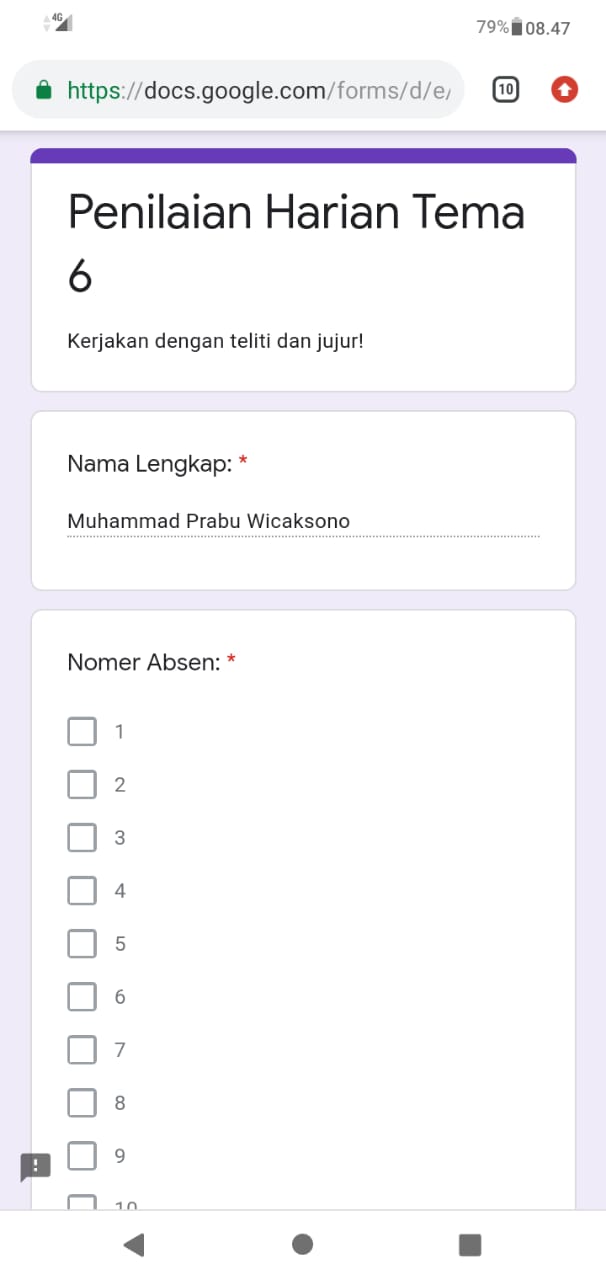Tap the Android home circle button
Screen dimensions: 606x1280
point(303,1244)
